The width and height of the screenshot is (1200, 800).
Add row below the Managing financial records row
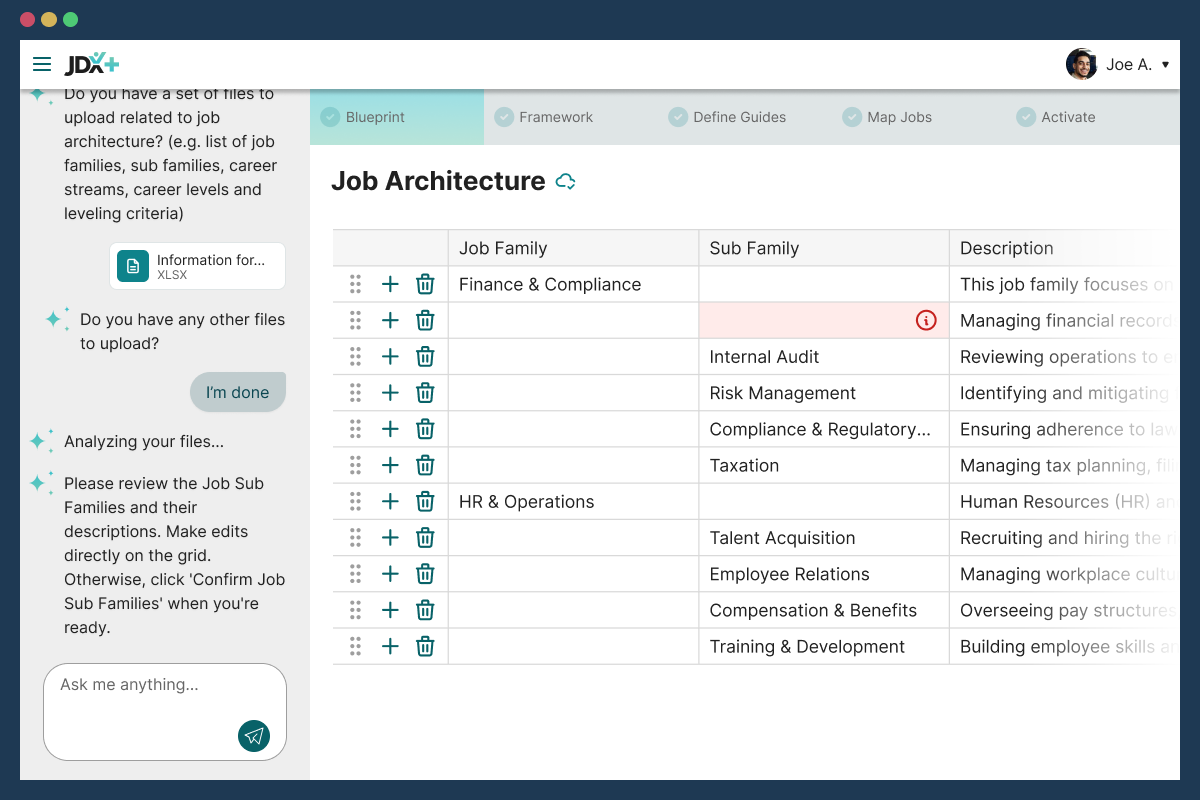pyautogui.click(x=390, y=320)
